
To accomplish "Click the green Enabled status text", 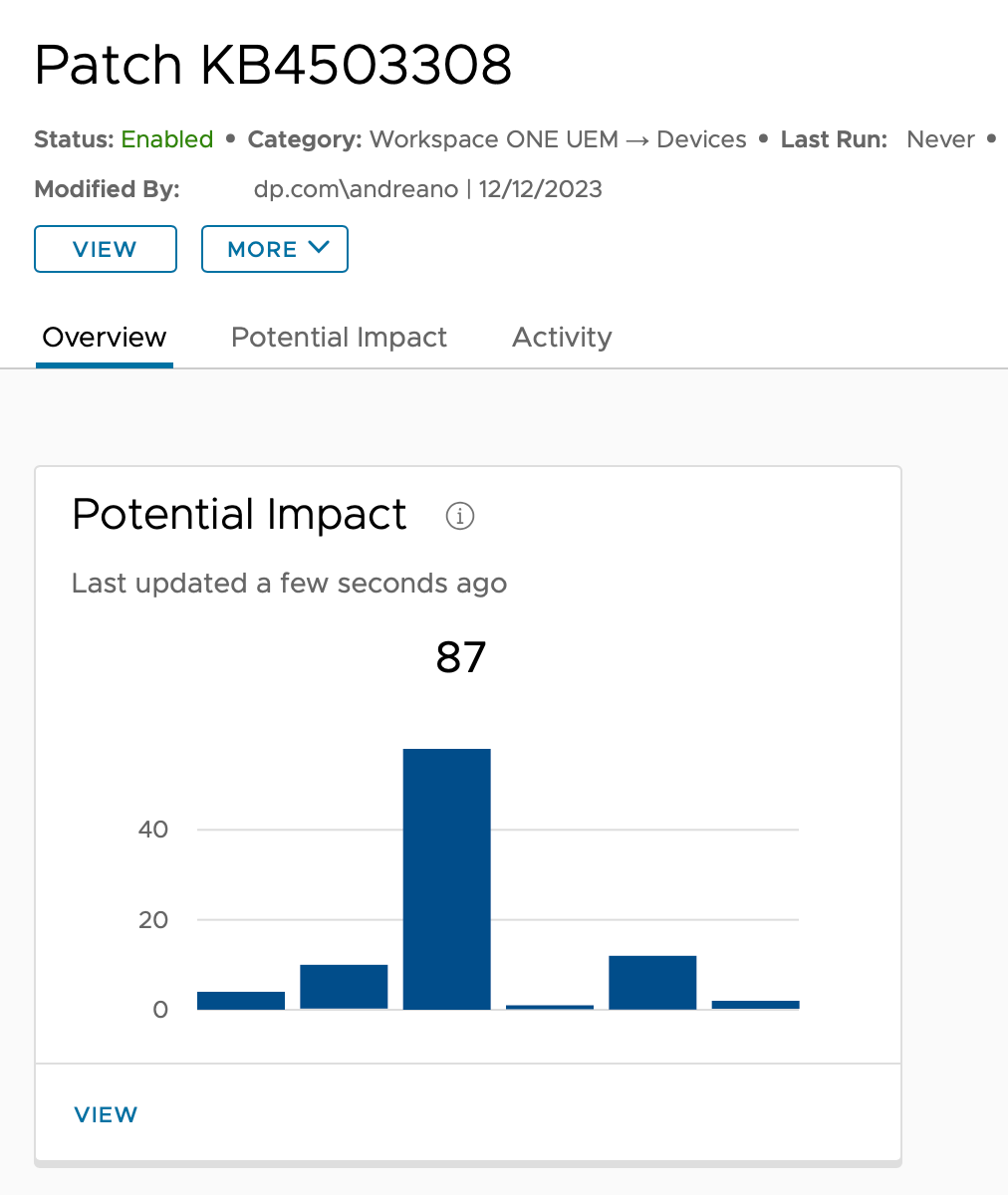I will click(166, 139).
